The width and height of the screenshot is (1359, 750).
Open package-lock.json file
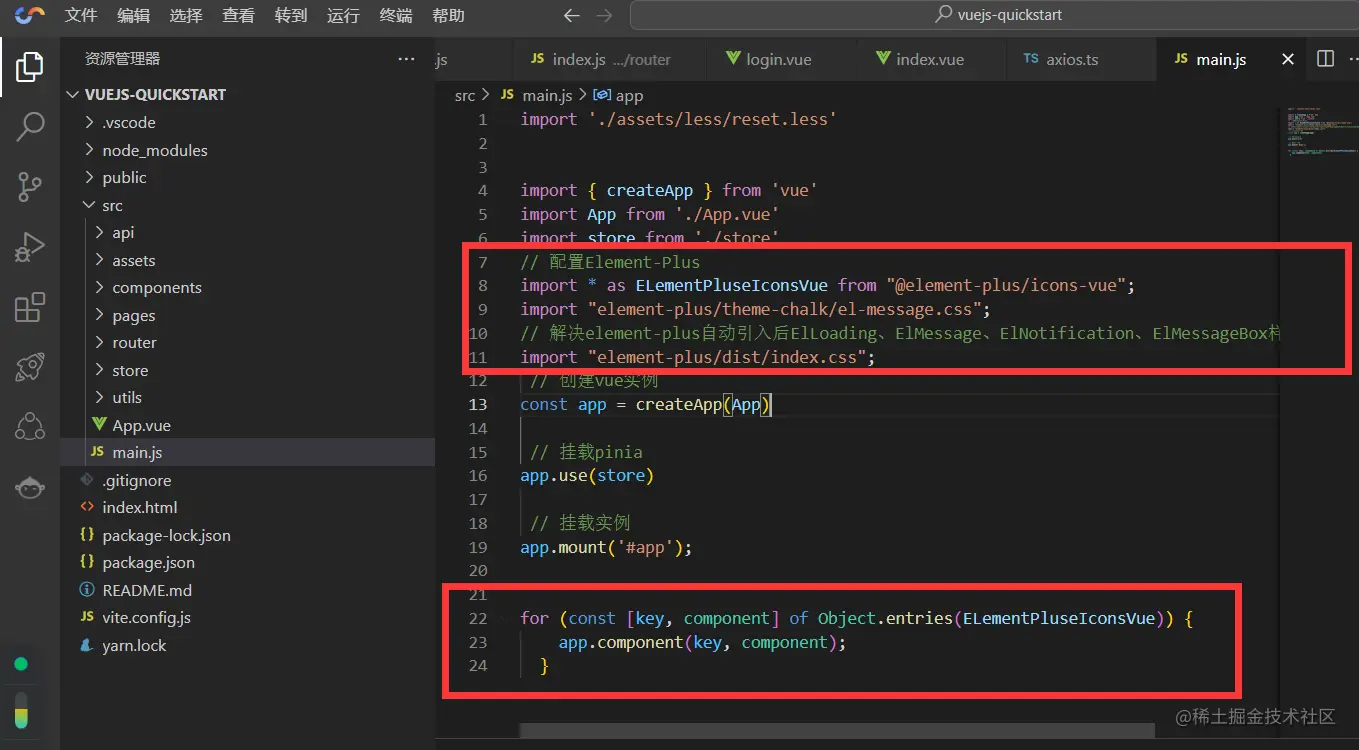coord(247,535)
